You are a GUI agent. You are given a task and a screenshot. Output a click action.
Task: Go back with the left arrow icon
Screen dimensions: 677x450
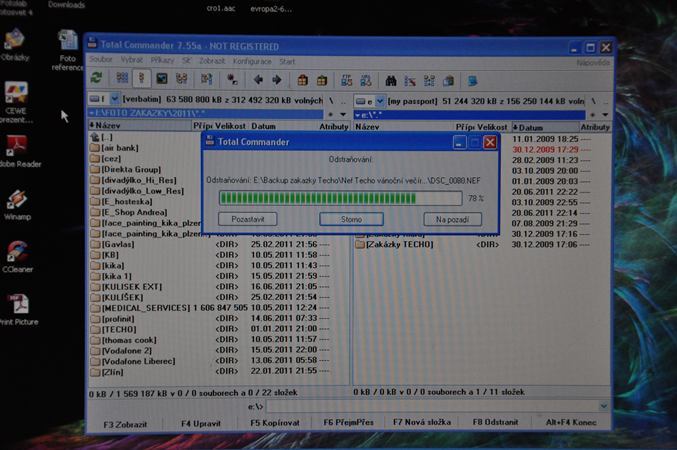258,79
